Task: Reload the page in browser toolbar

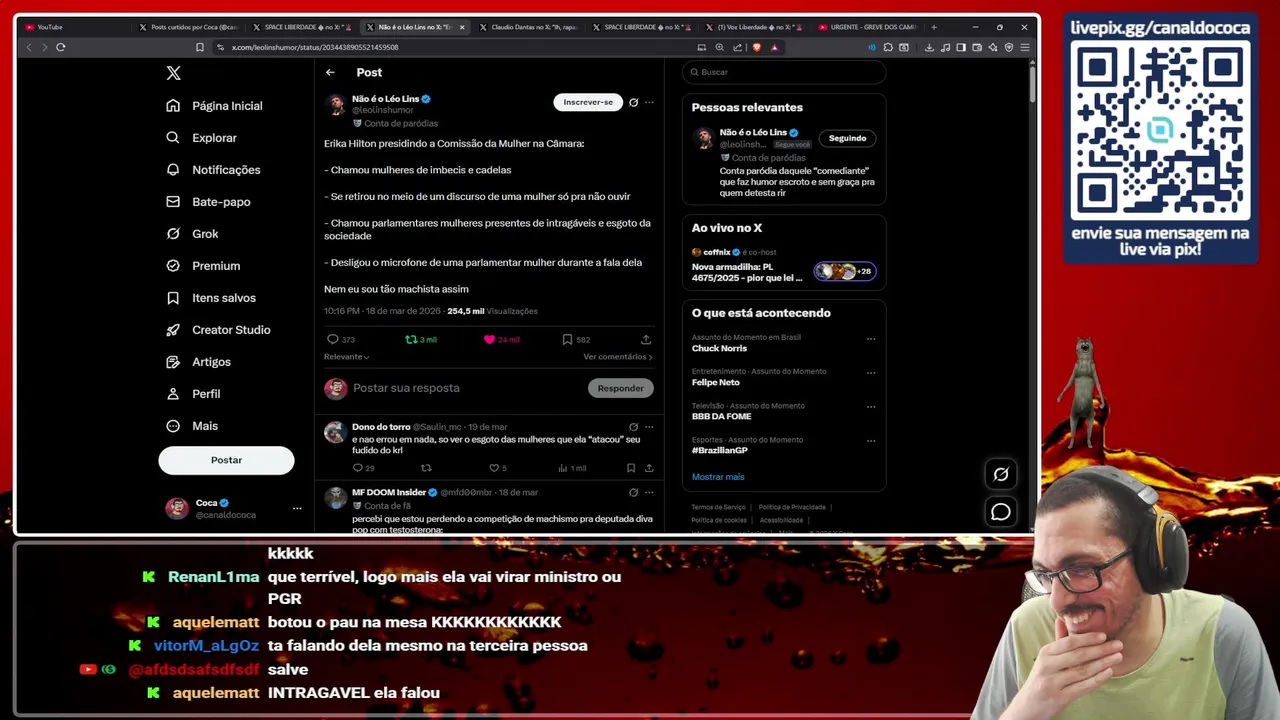Action: tap(61, 47)
